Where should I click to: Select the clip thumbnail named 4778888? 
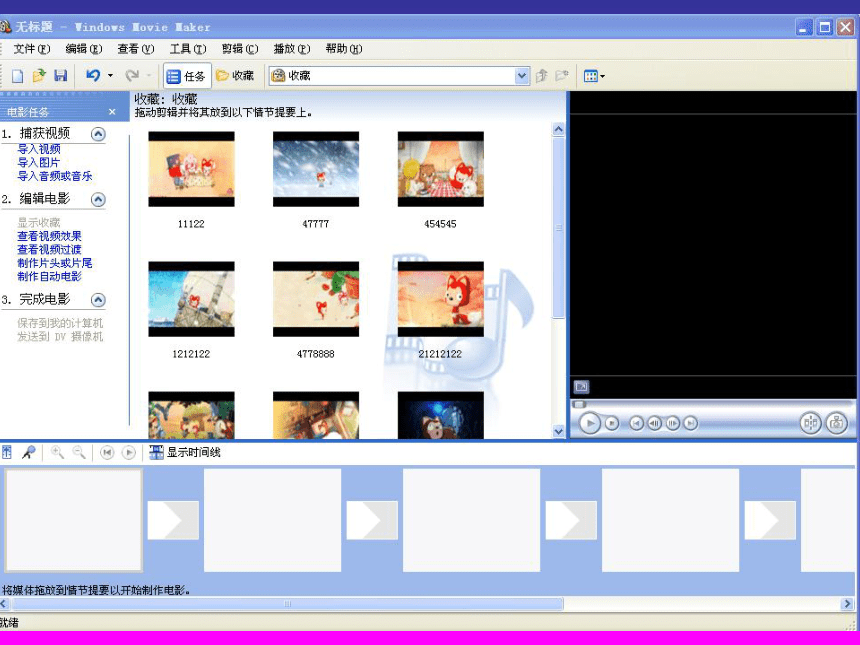coord(316,299)
